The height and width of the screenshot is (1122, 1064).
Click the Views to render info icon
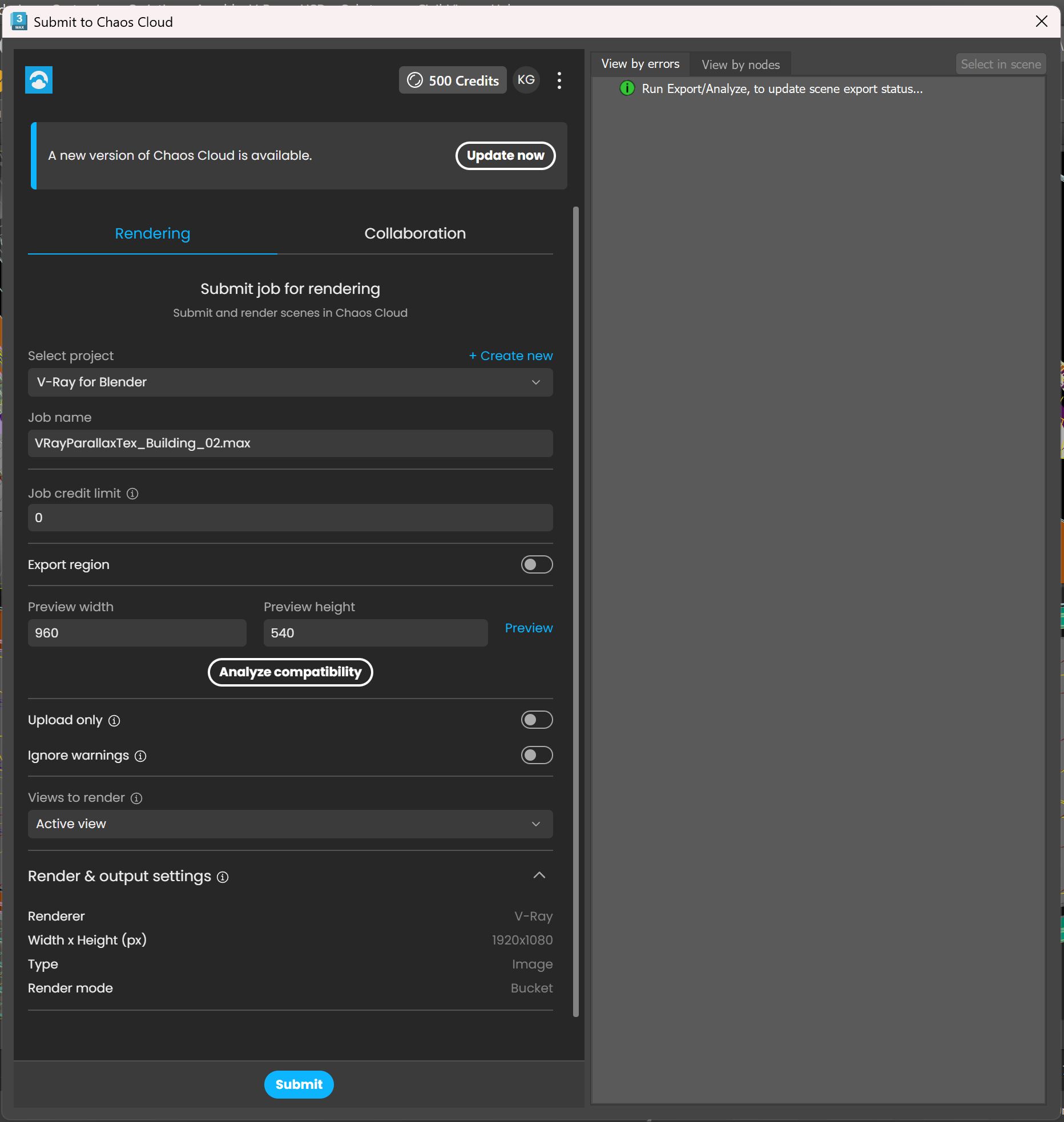[x=136, y=798]
